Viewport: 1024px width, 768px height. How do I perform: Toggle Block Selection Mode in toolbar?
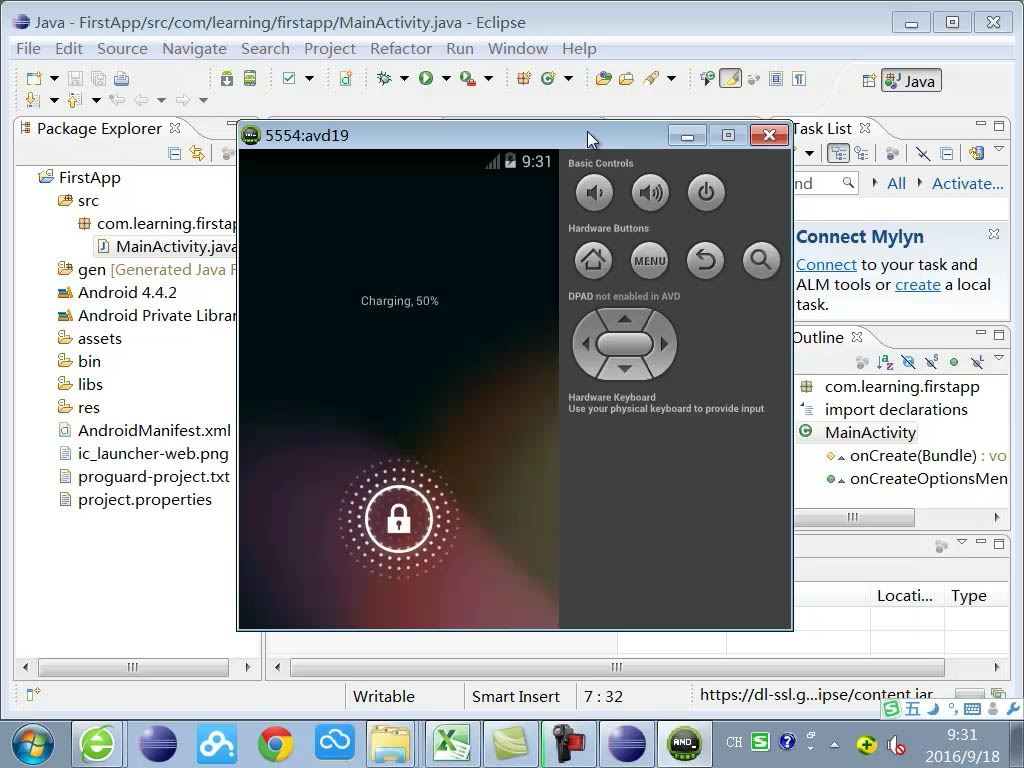point(776,79)
